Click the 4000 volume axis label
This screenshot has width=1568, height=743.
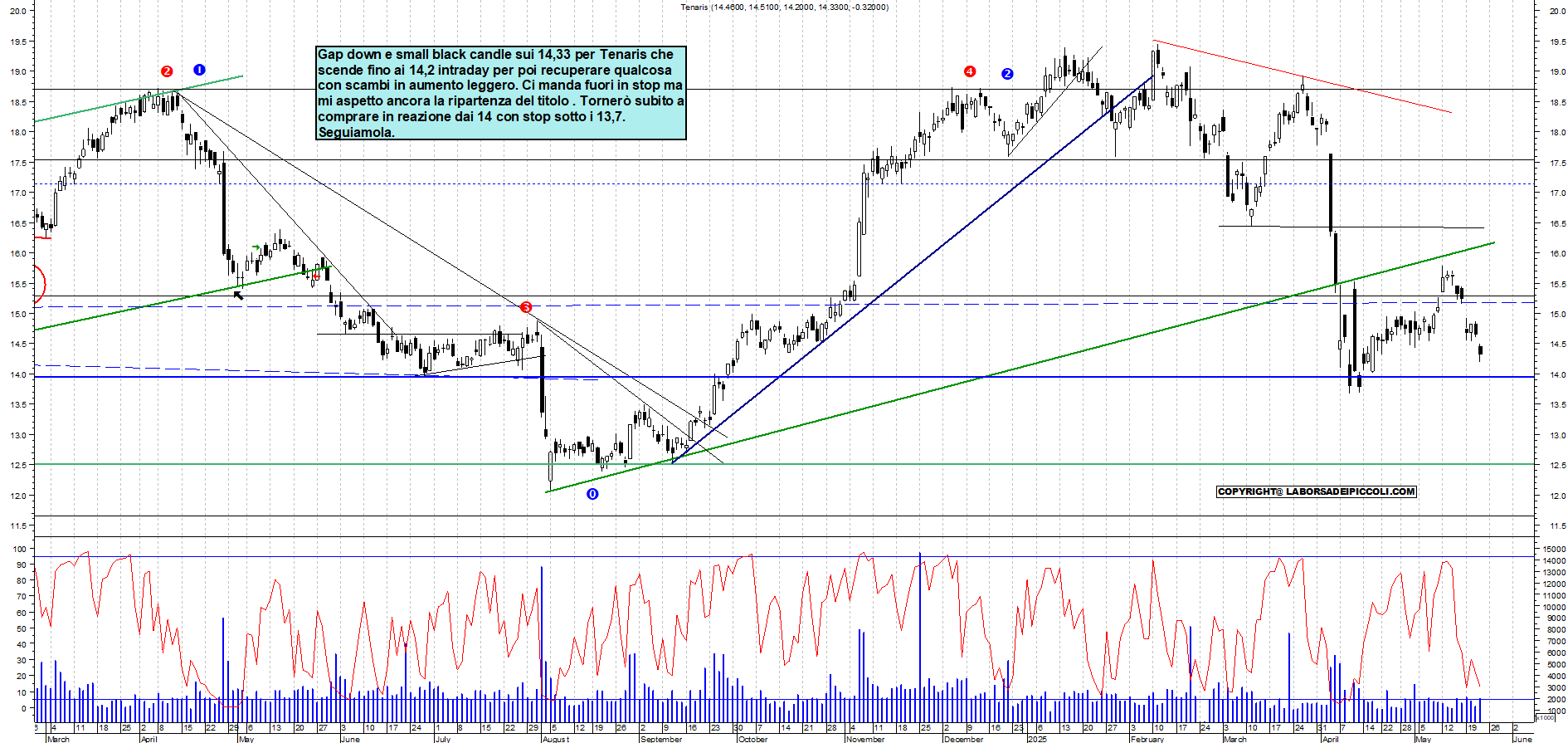(1555, 677)
